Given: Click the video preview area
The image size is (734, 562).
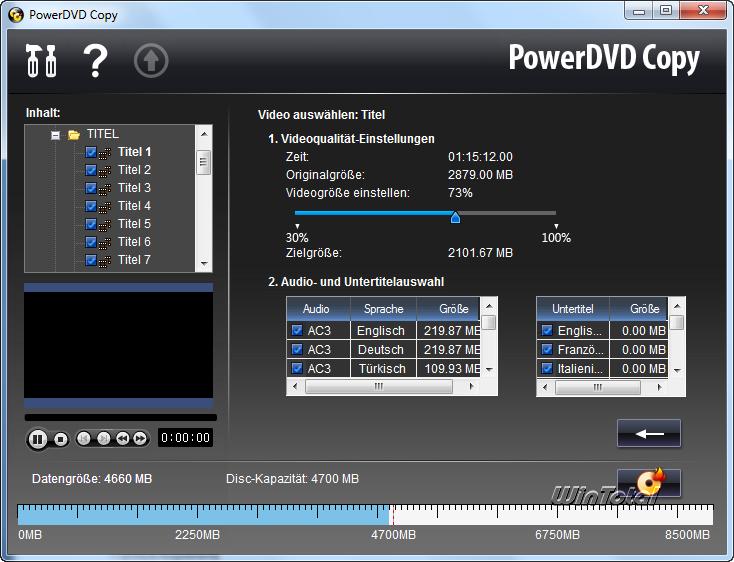Looking at the screenshot, I should pyautogui.click(x=118, y=345).
